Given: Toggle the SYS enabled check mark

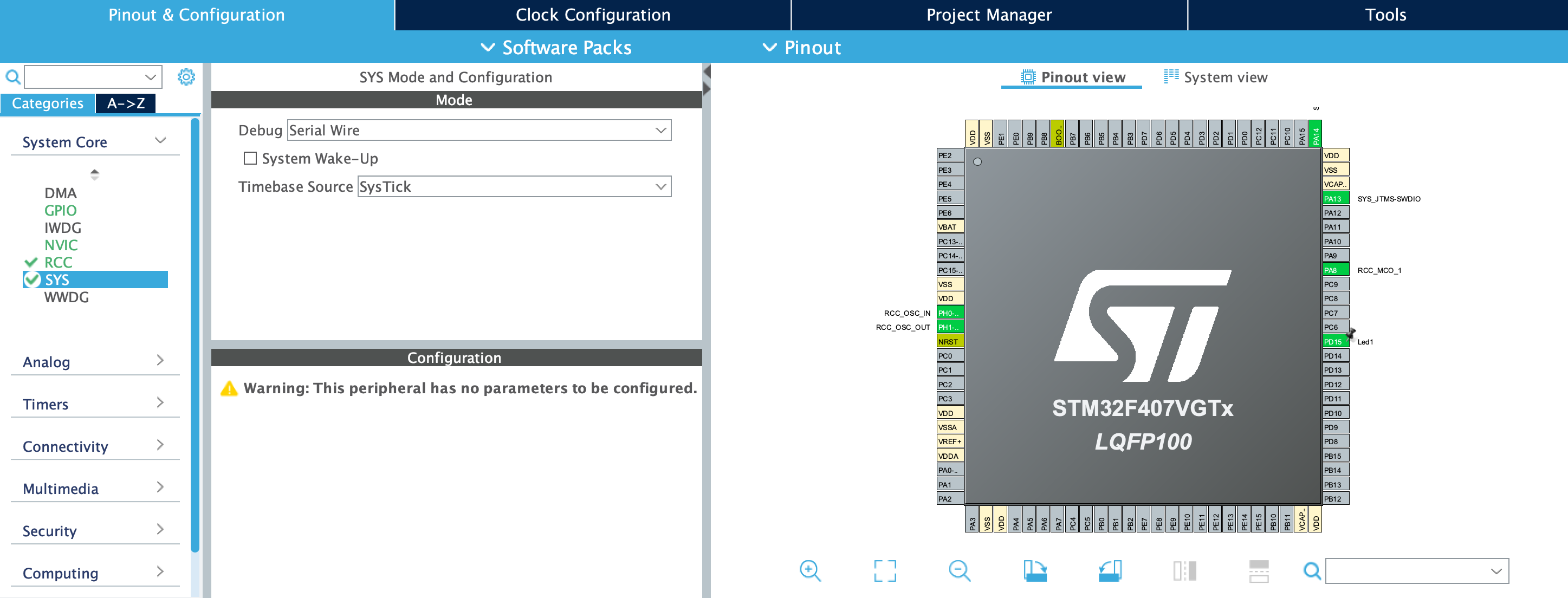Looking at the screenshot, I should [x=31, y=279].
